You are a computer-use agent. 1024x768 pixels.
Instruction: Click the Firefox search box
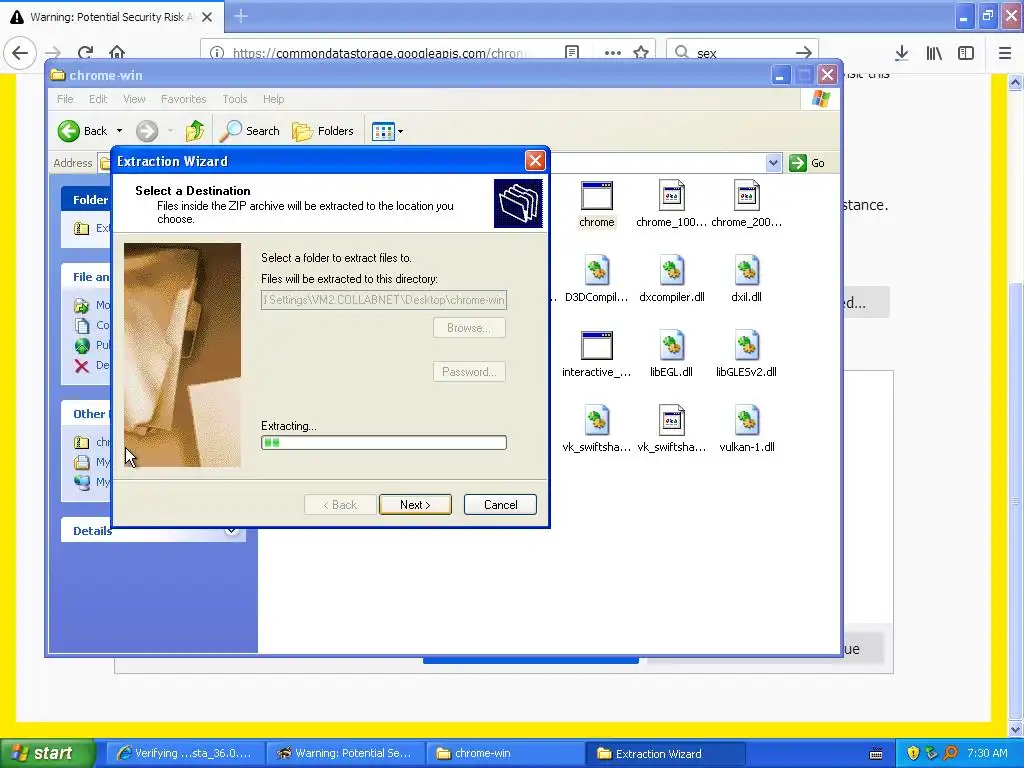tap(742, 53)
